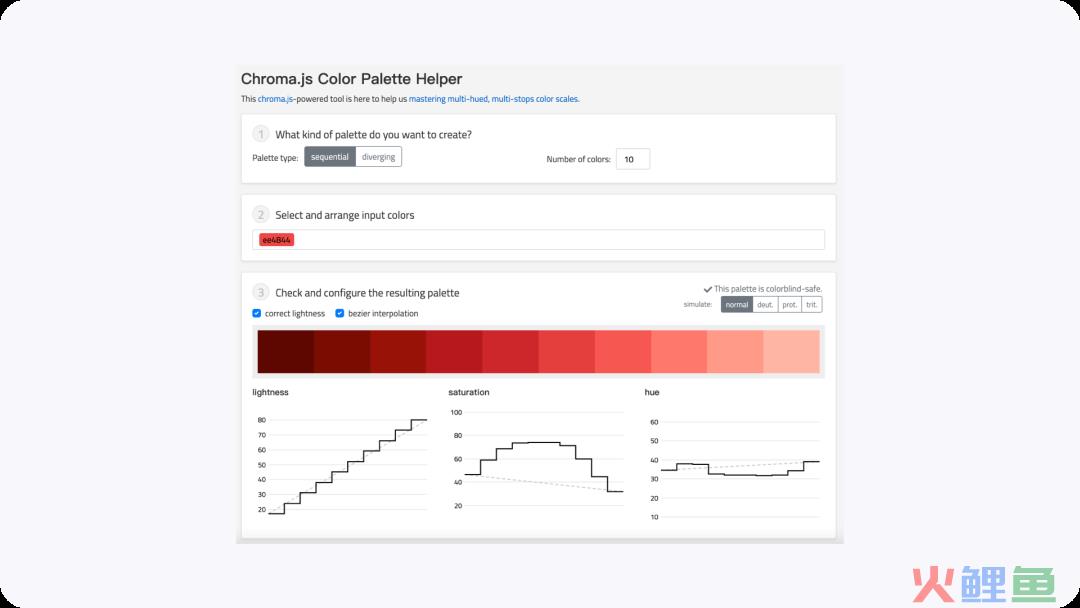Click the lightness chart
Image resolution: width=1080 pixels, height=608 pixels.
[x=342, y=465]
